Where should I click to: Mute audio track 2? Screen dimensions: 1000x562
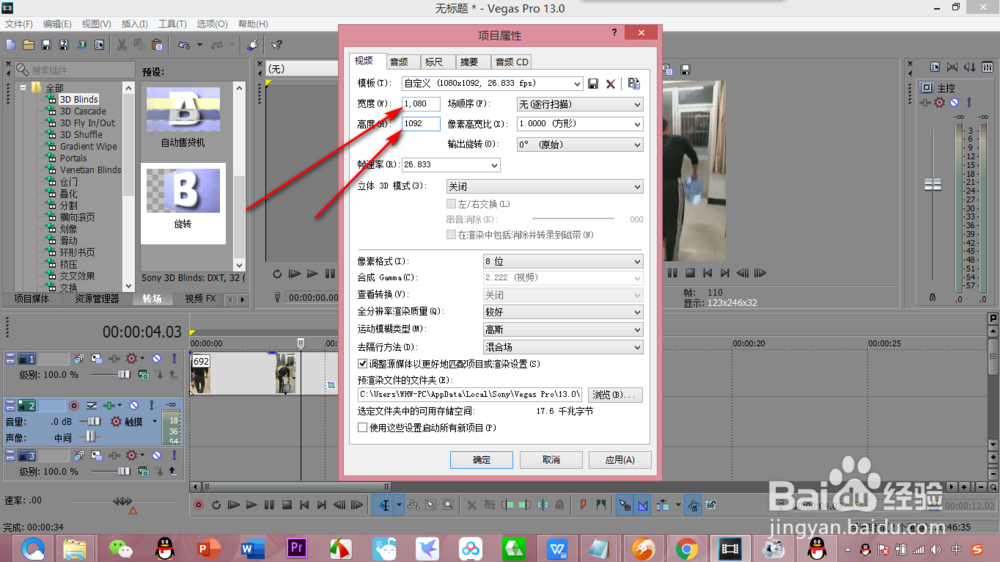pyautogui.click(x=133, y=406)
